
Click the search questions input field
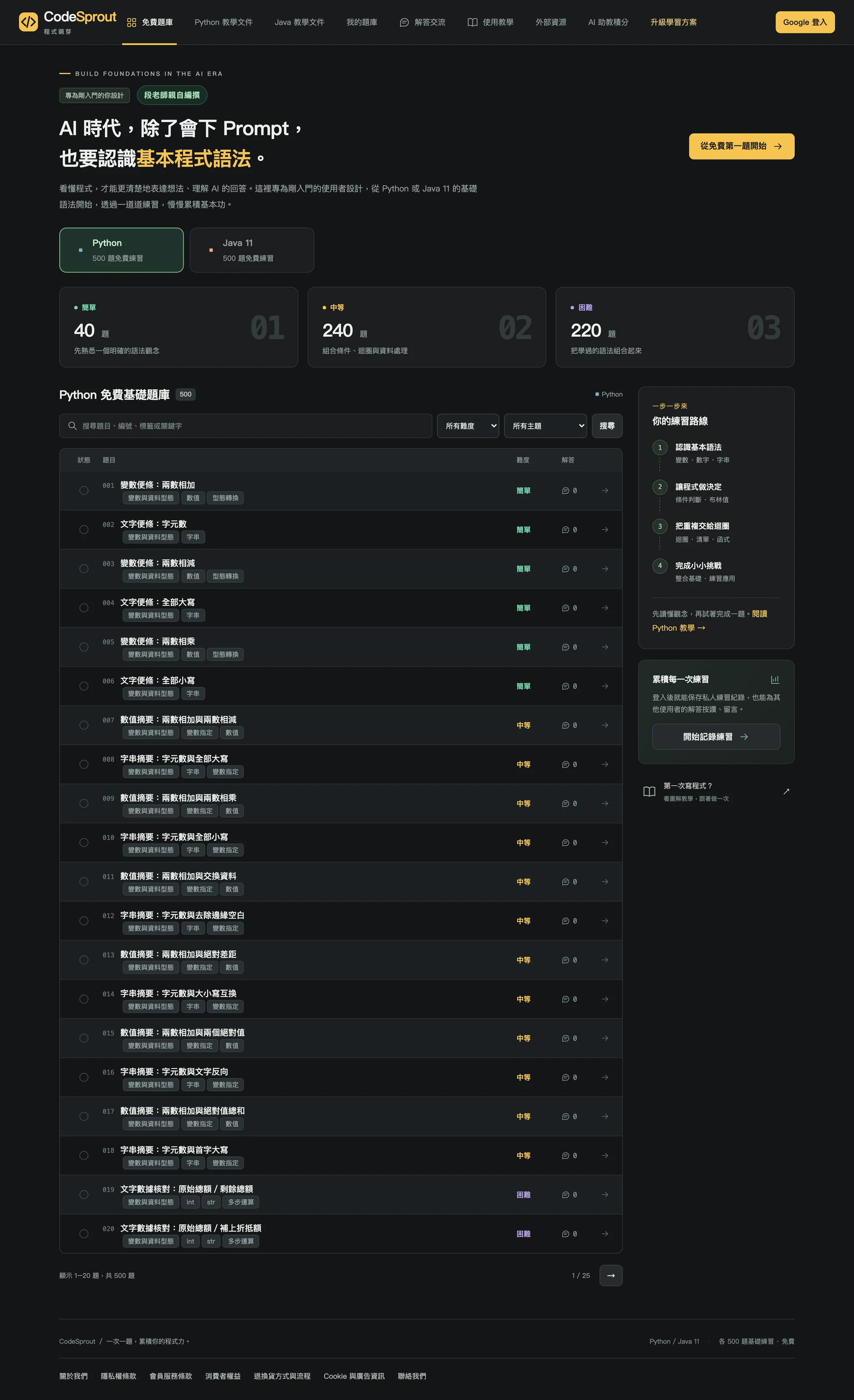coord(246,426)
